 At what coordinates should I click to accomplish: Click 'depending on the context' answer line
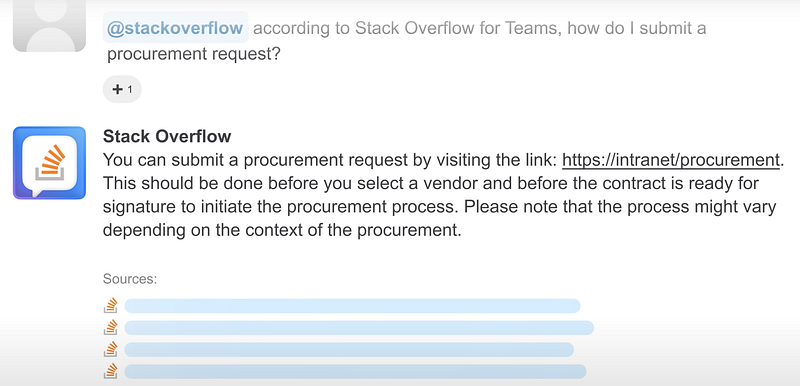[x=282, y=230]
